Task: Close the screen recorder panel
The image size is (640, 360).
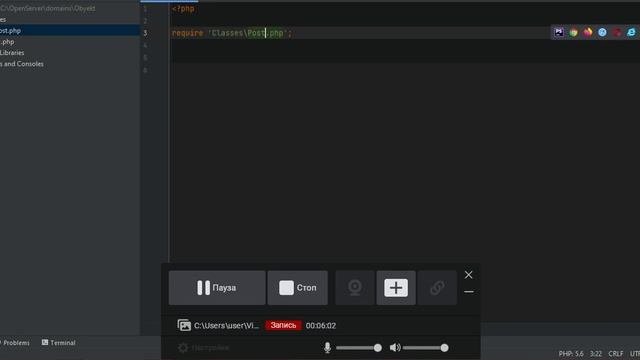Action: [x=469, y=275]
